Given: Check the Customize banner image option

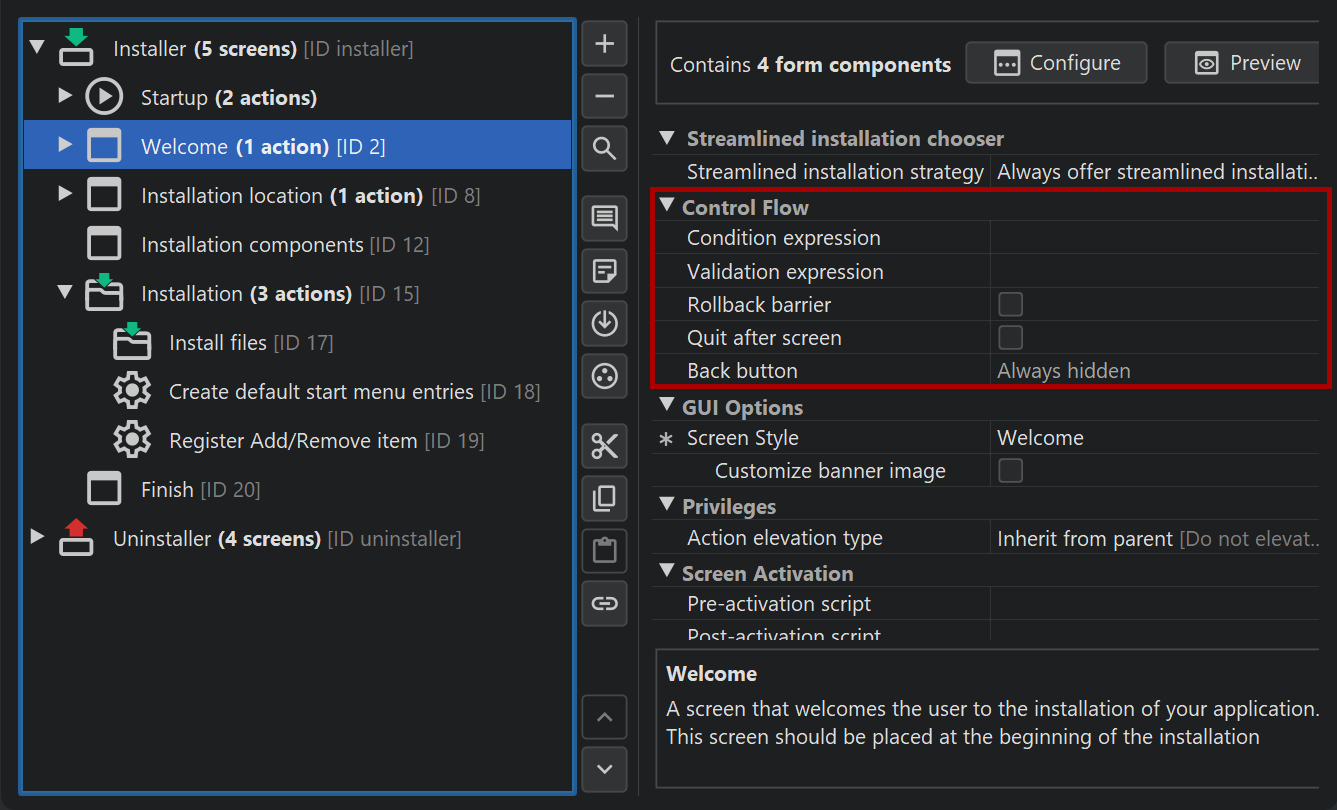Looking at the screenshot, I should point(1010,471).
